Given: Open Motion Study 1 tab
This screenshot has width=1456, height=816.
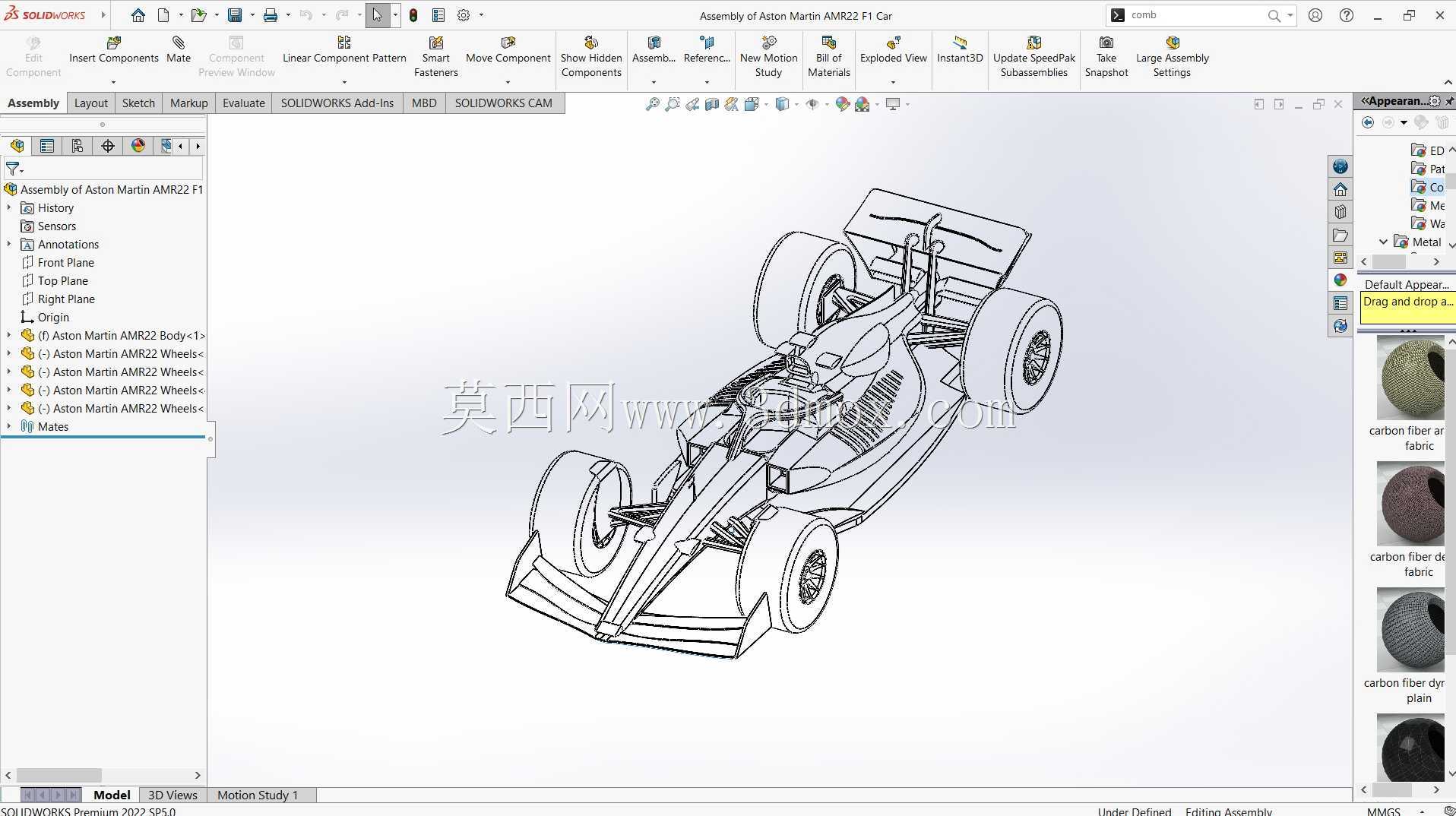Looking at the screenshot, I should (258, 795).
